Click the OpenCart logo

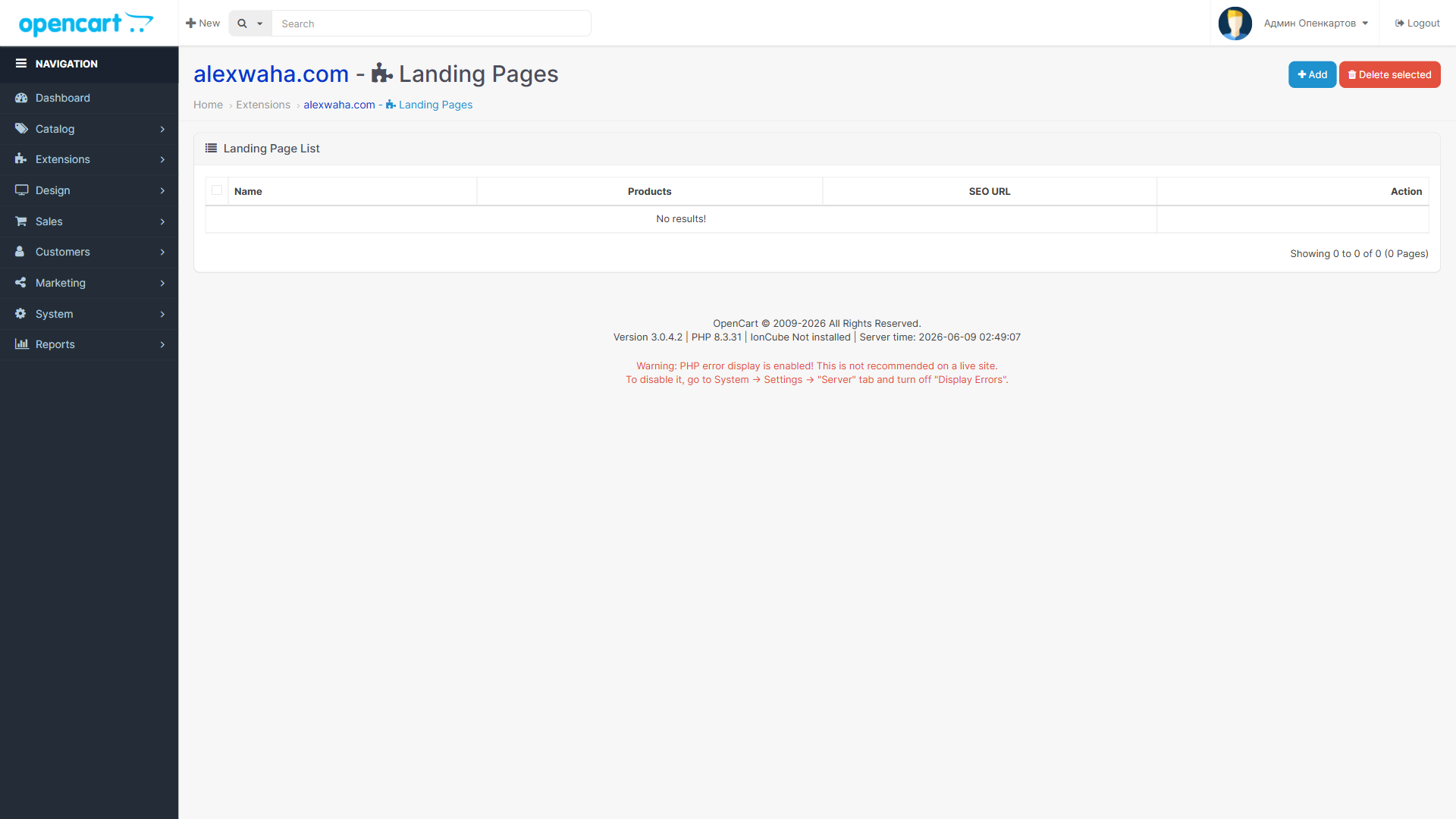[86, 24]
